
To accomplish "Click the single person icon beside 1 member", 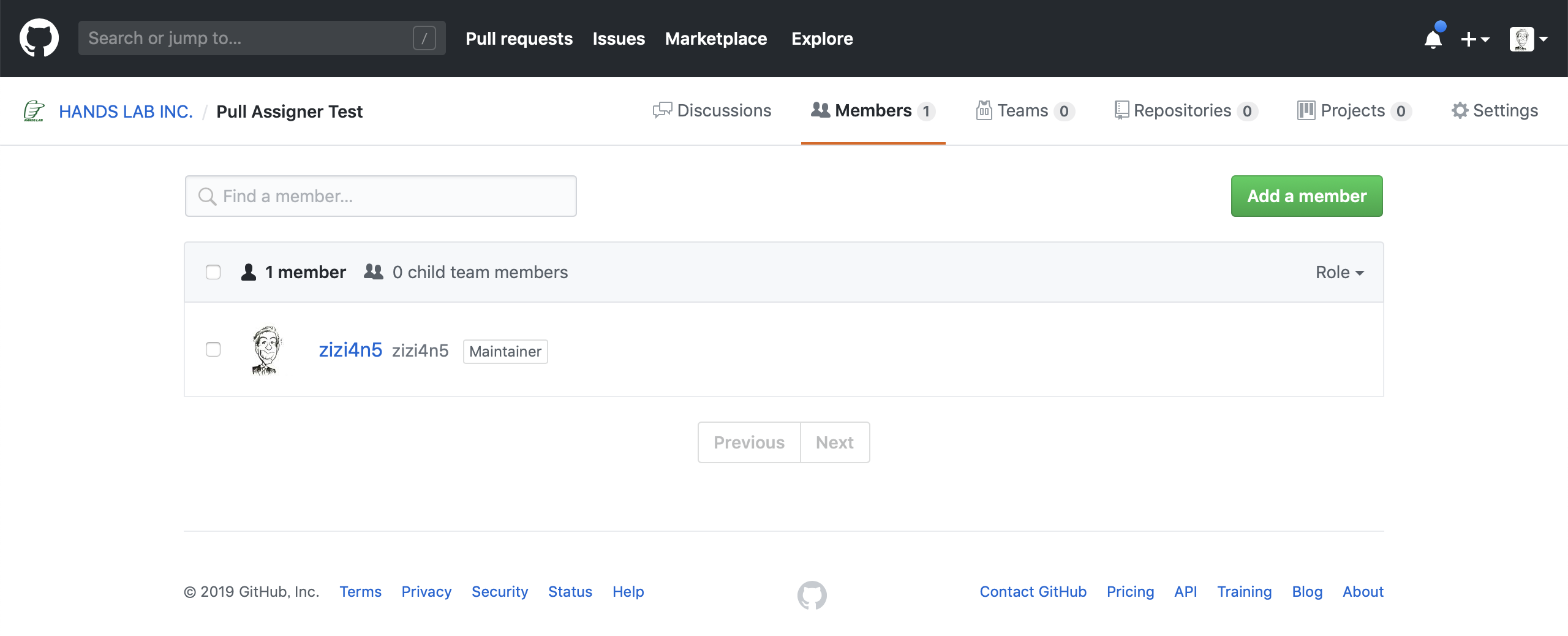I will 249,272.
